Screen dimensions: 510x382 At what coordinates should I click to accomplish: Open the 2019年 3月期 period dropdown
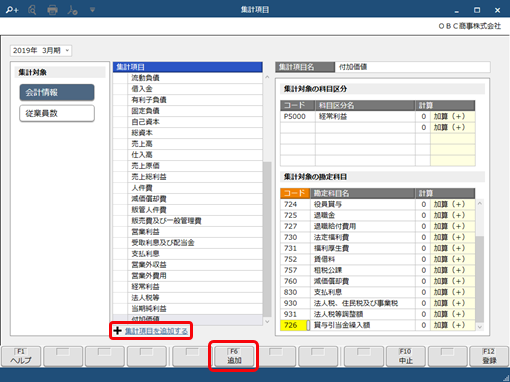(x=41, y=50)
